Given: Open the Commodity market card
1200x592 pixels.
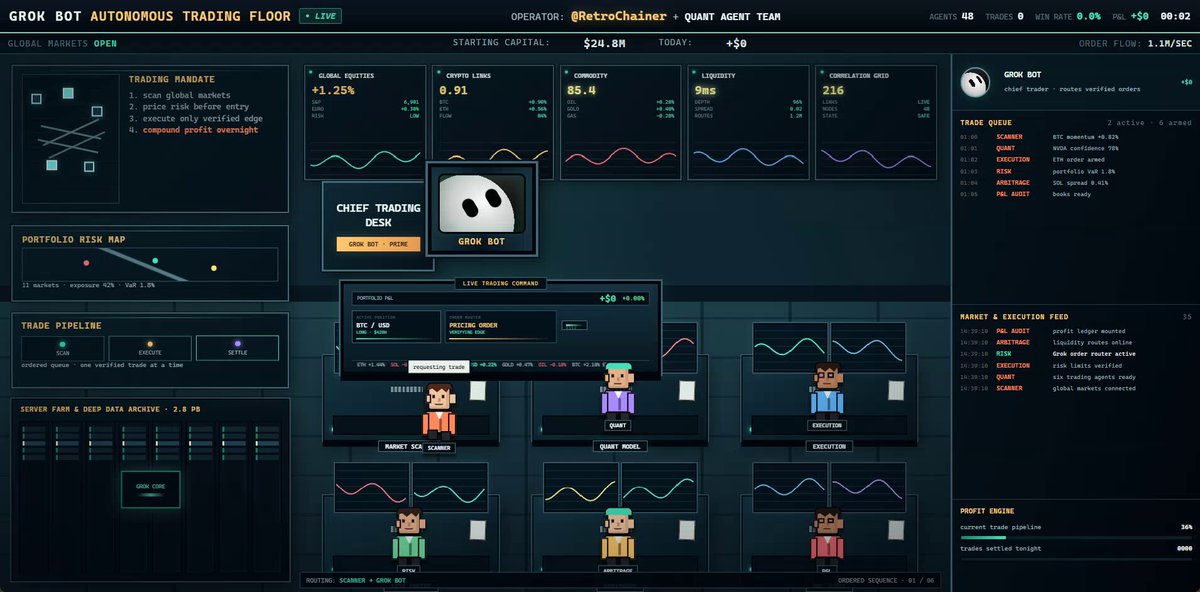Looking at the screenshot, I should 620,122.
